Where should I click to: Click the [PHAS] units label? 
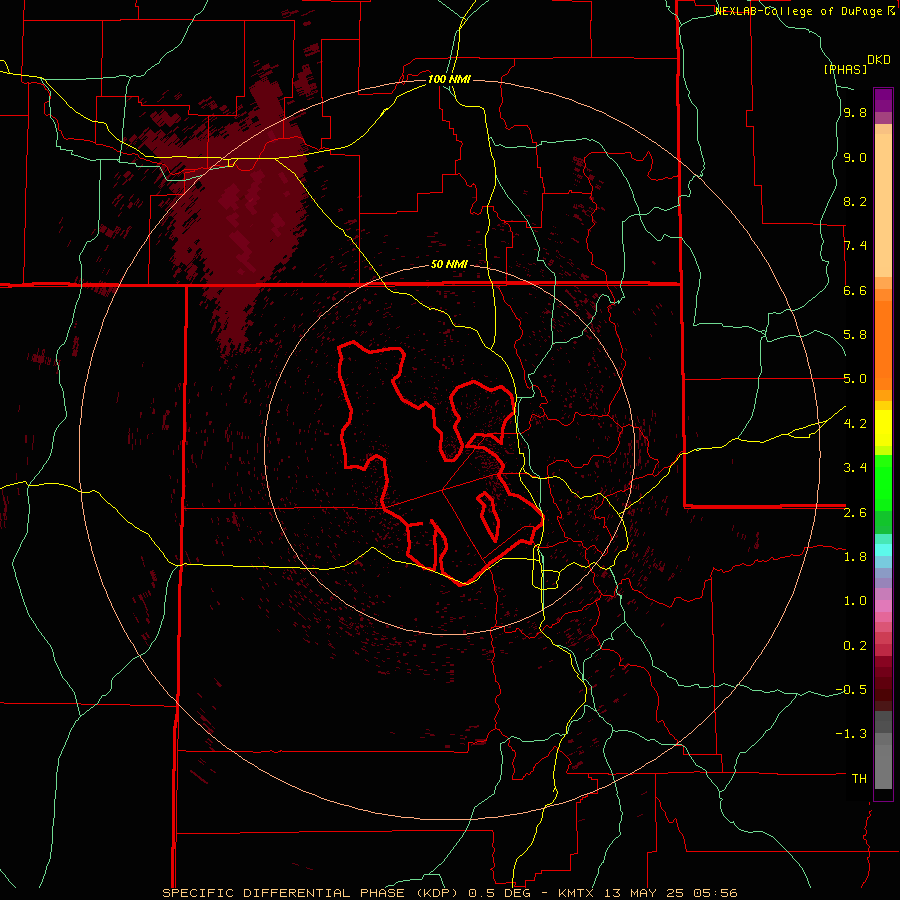click(845, 70)
